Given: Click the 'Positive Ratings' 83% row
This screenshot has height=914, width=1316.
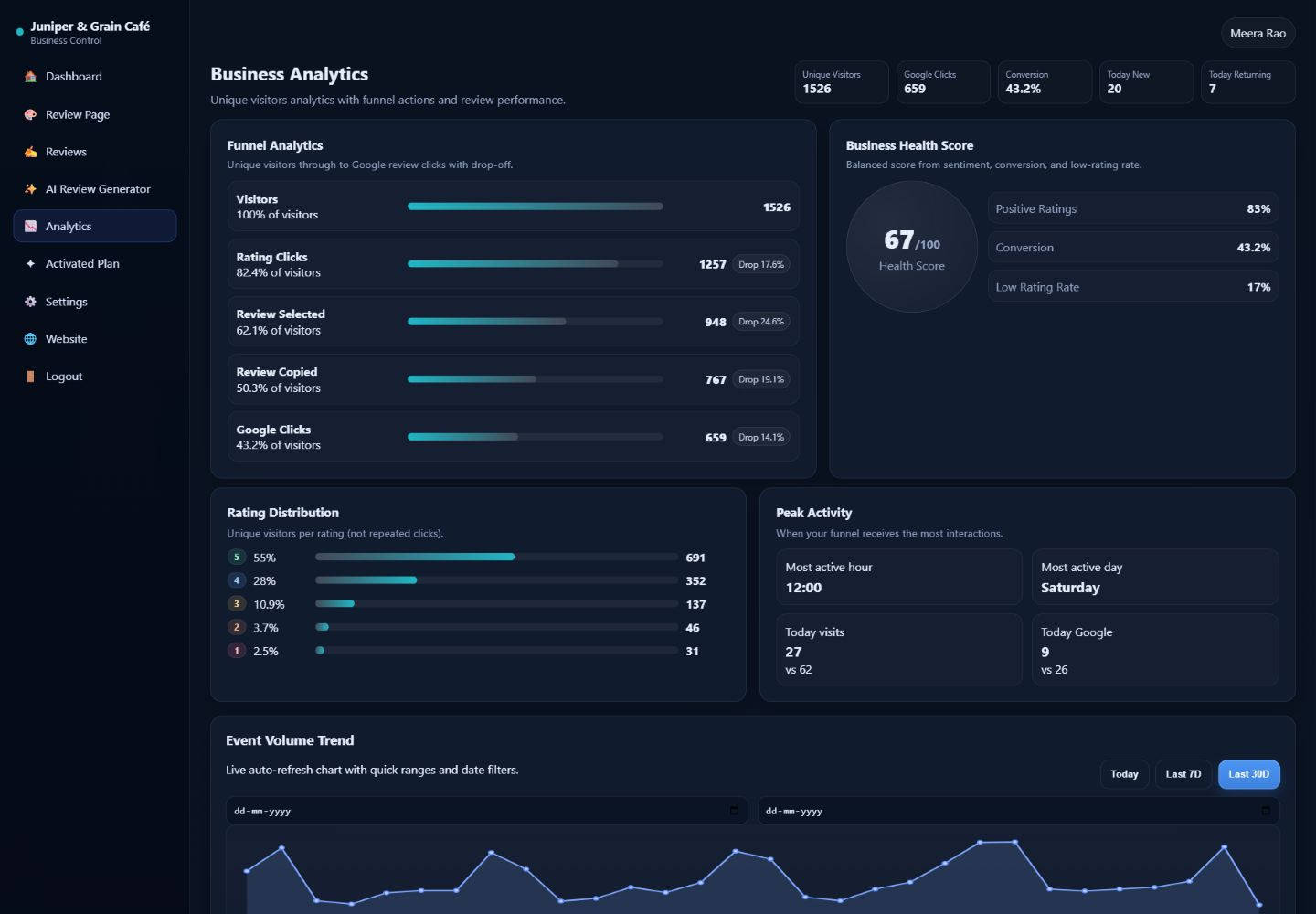Looking at the screenshot, I should pos(1133,208).
